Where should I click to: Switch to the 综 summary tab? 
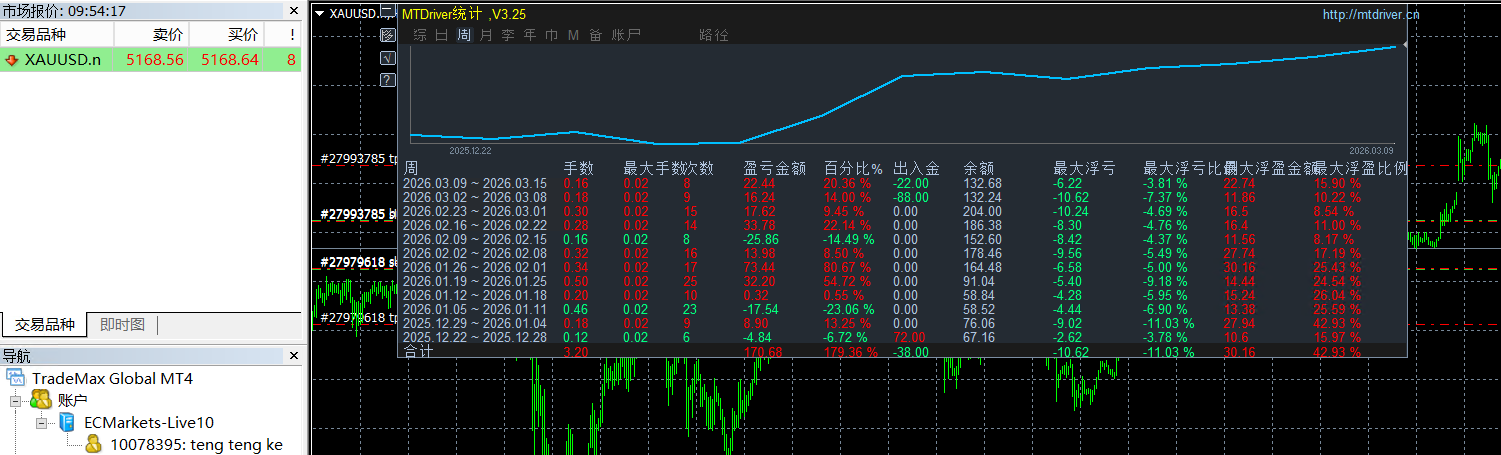pos(420,35)
